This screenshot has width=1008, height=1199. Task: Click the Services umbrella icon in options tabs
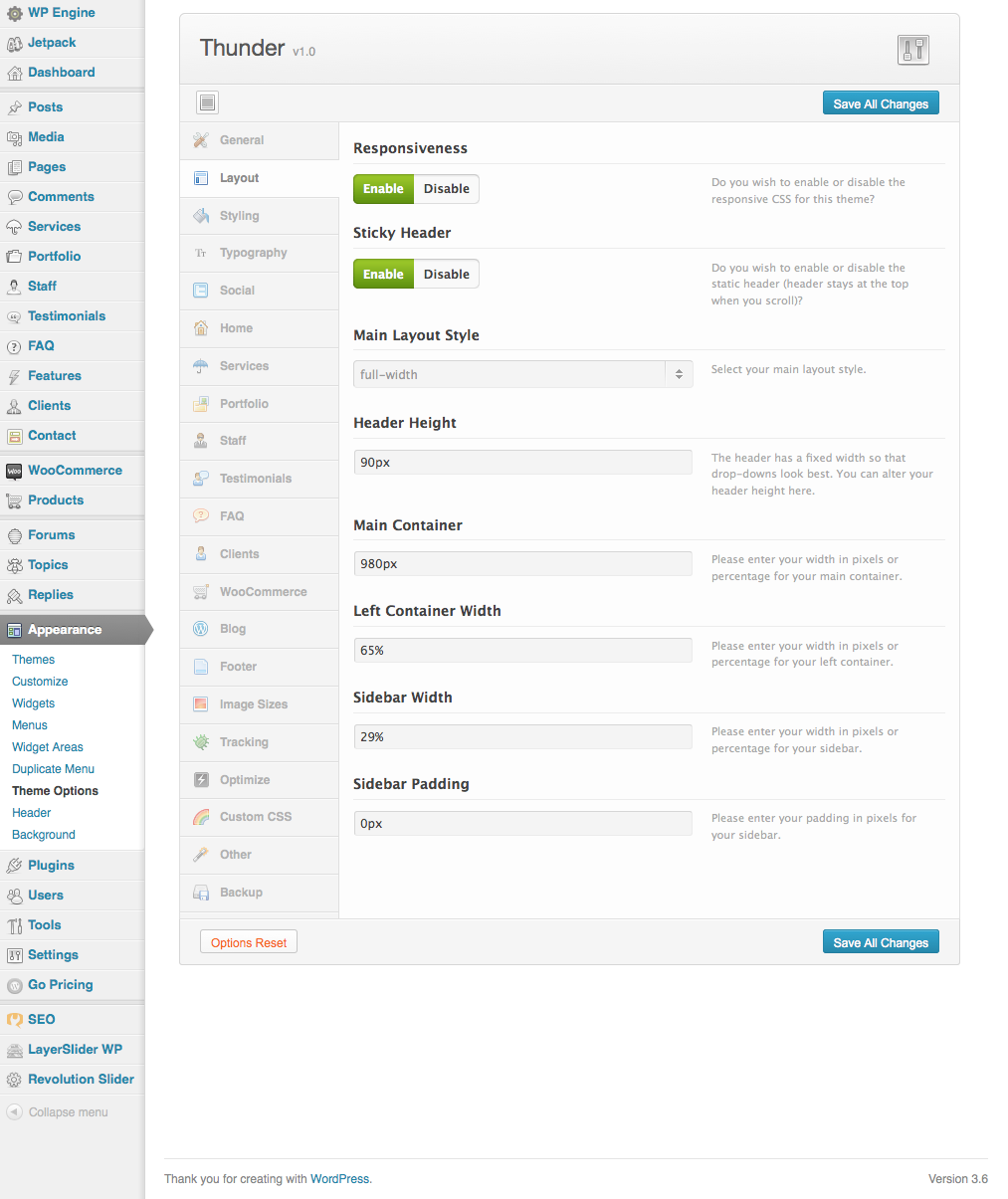[x=201, y=366]
